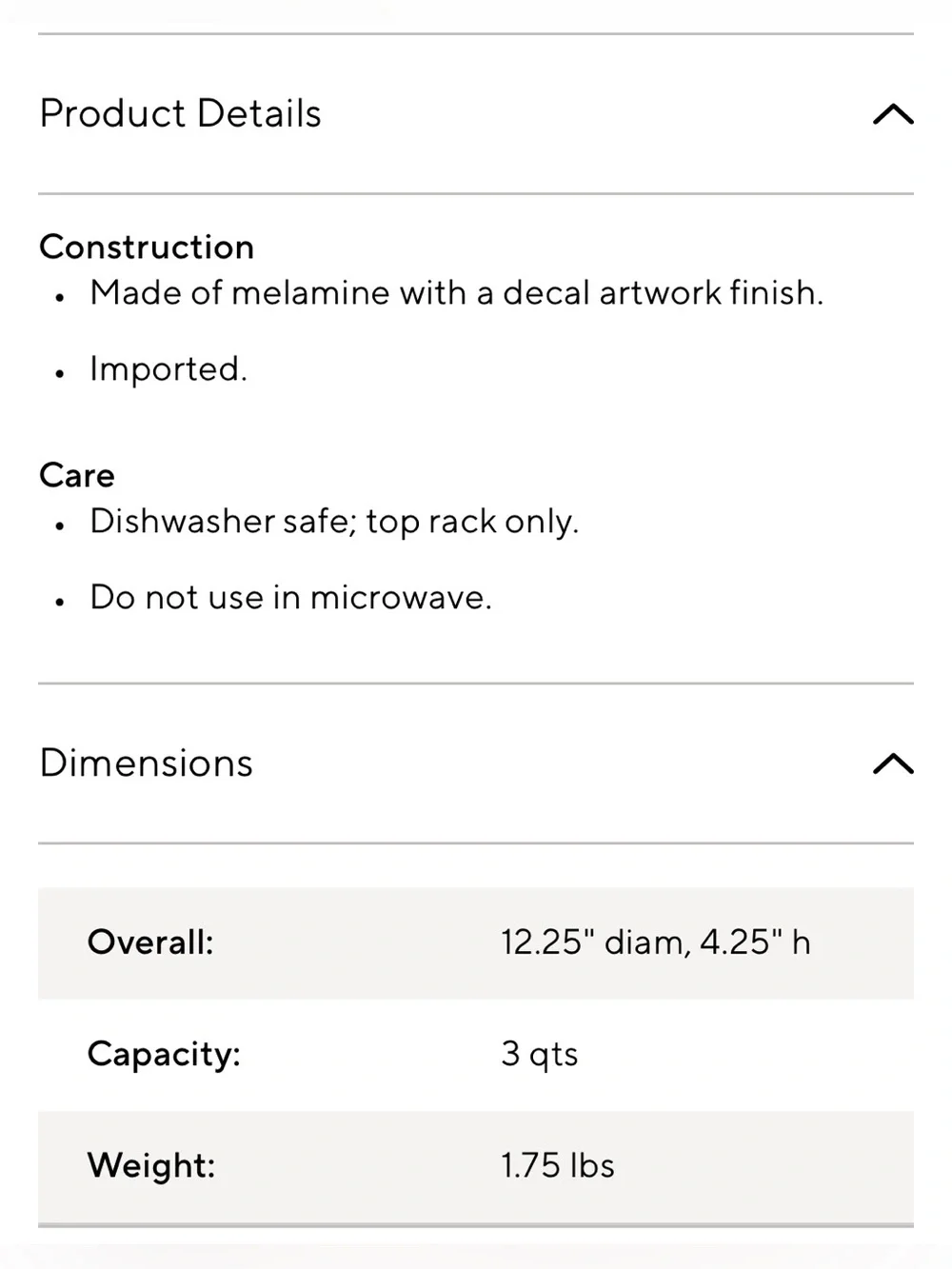Click the 12.25" diam, 4.25" h value
The width and height of the screenshot is (952, 1269).
pyautogui.click(x=656, y=942)
